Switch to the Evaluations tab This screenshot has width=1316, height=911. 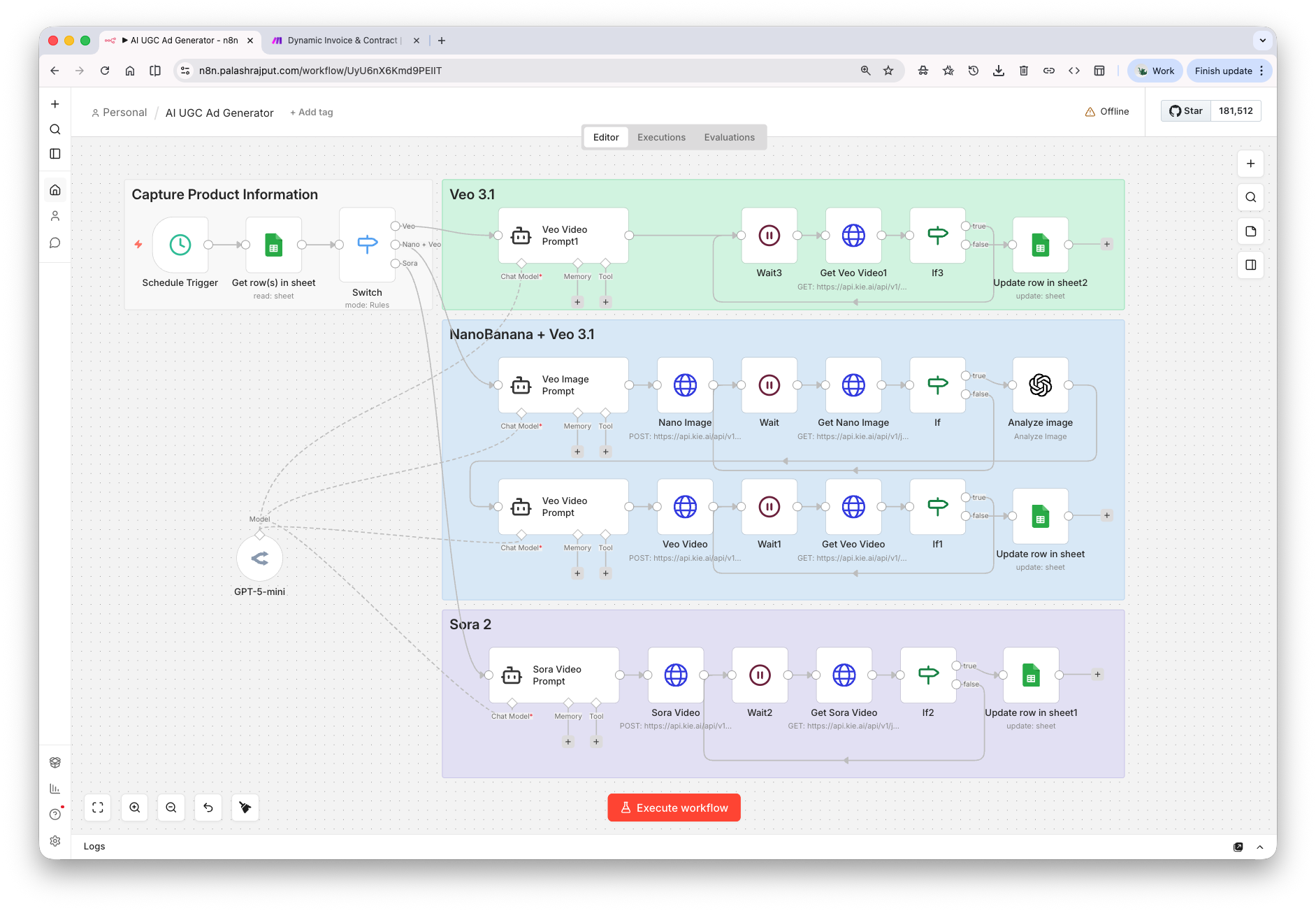729,137
